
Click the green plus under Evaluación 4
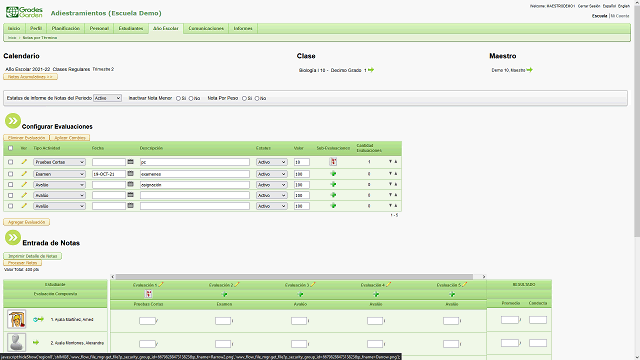376,294
